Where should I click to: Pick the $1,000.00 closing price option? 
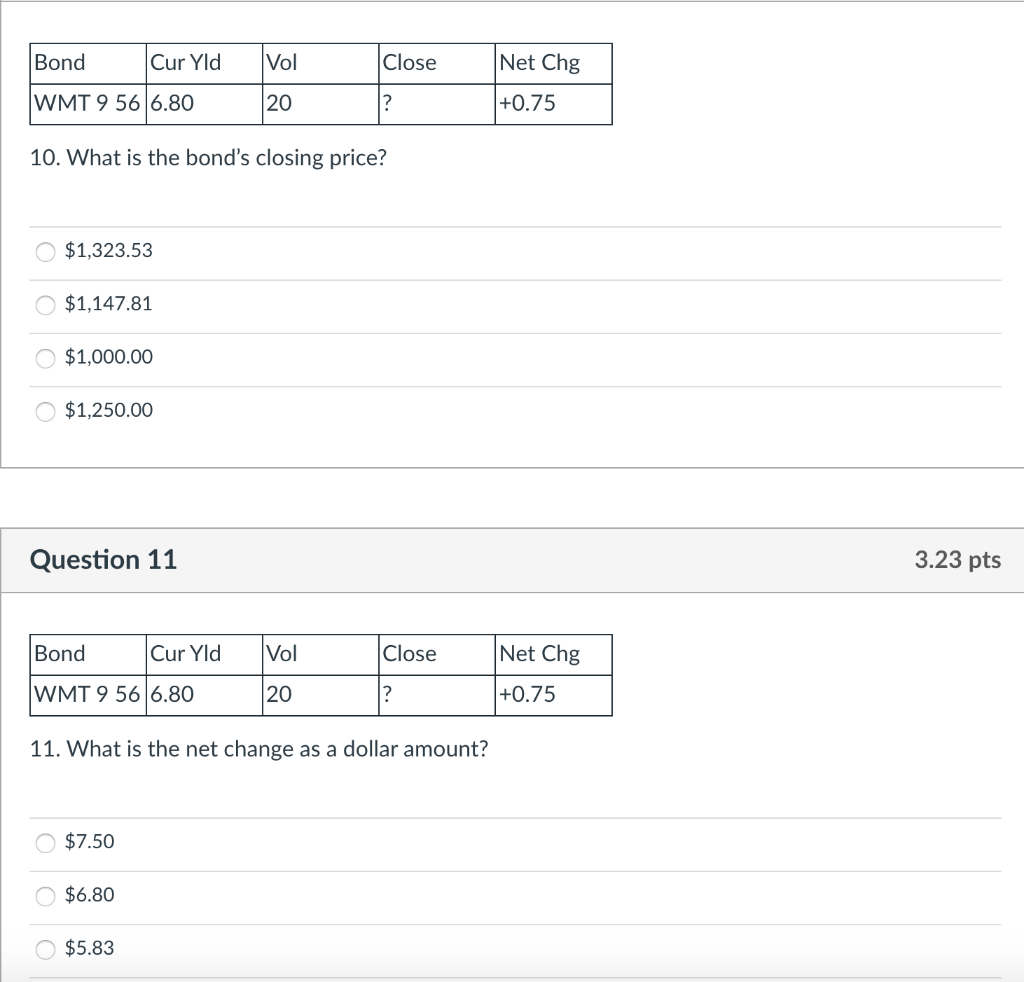(46, 358)
